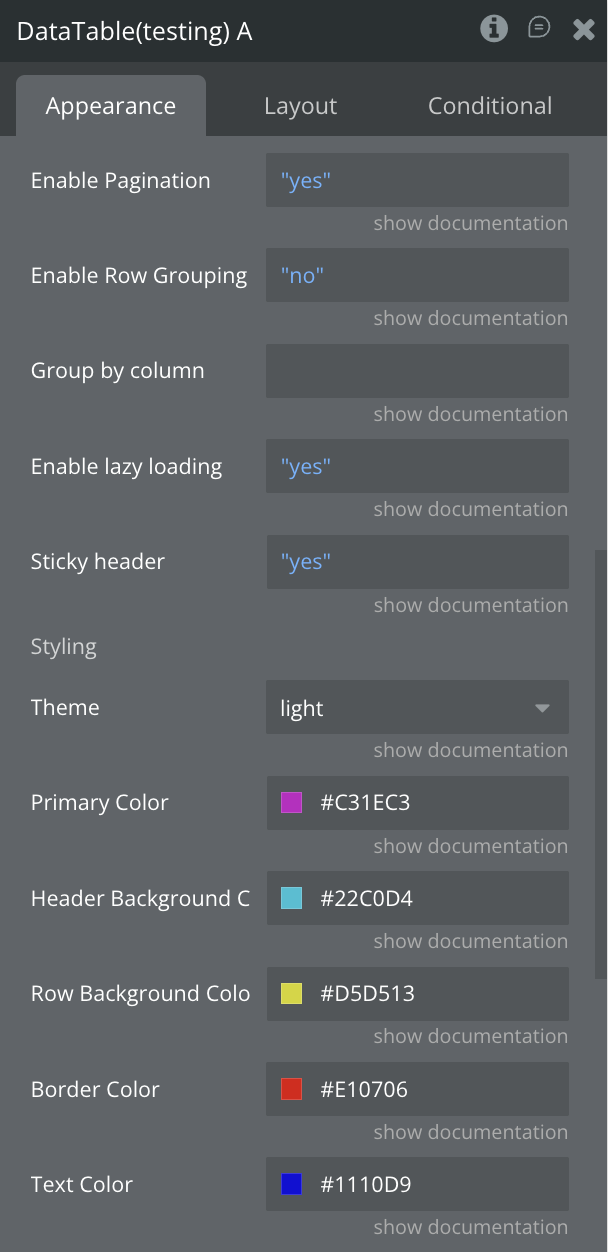This screenshot has height=1252, width=608.
Task: Close the DataTable property editor
Action: point(584,30)
